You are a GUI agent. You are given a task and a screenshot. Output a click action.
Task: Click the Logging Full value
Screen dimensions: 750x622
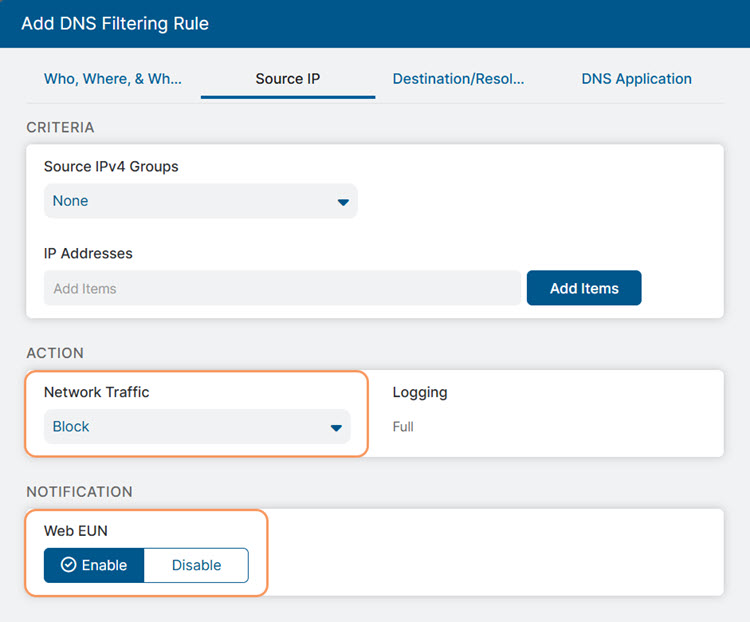point(403,427)
